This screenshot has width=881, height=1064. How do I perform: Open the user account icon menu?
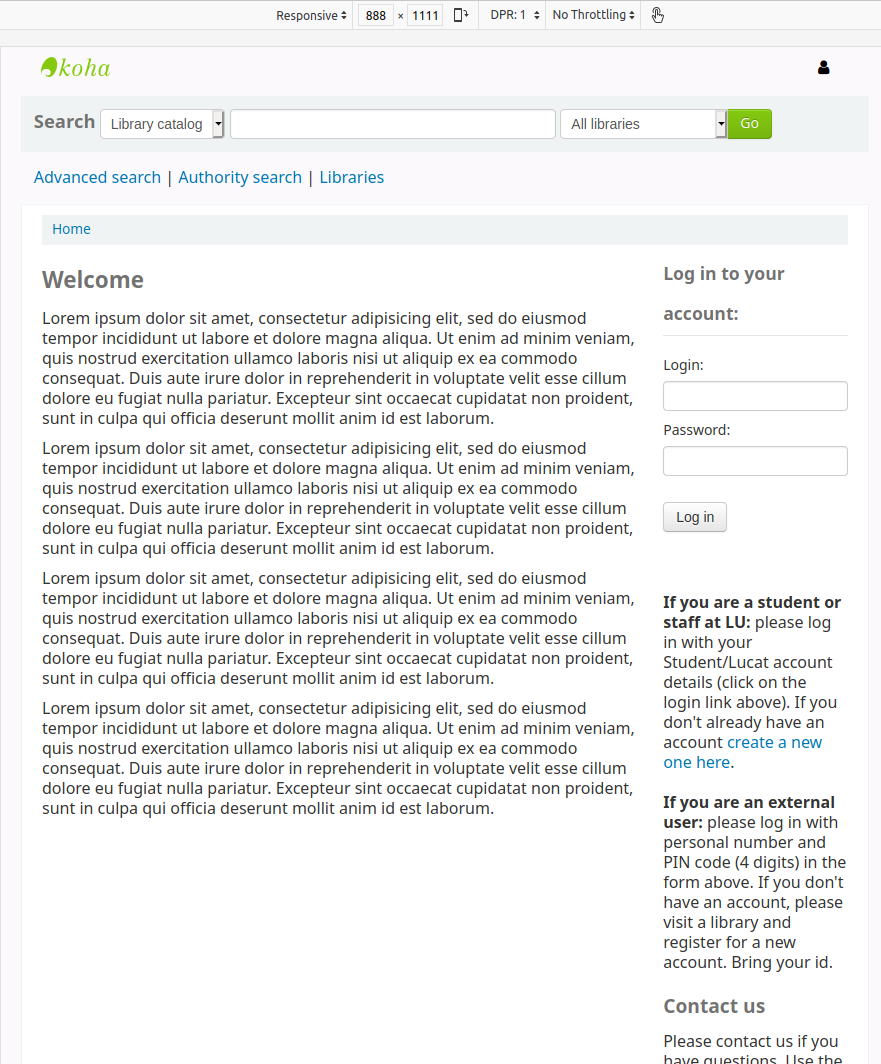(x=823, y=68)
